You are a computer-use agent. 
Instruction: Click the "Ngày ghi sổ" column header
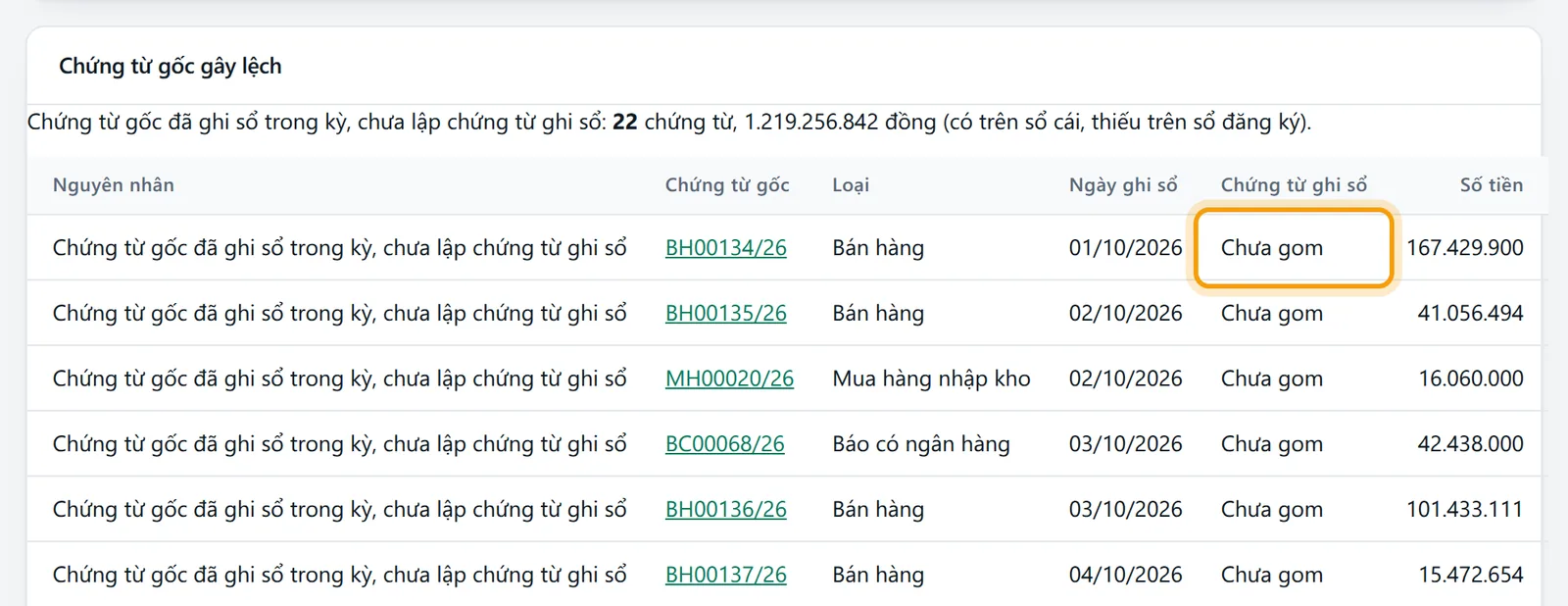[x=1123, y=185]
